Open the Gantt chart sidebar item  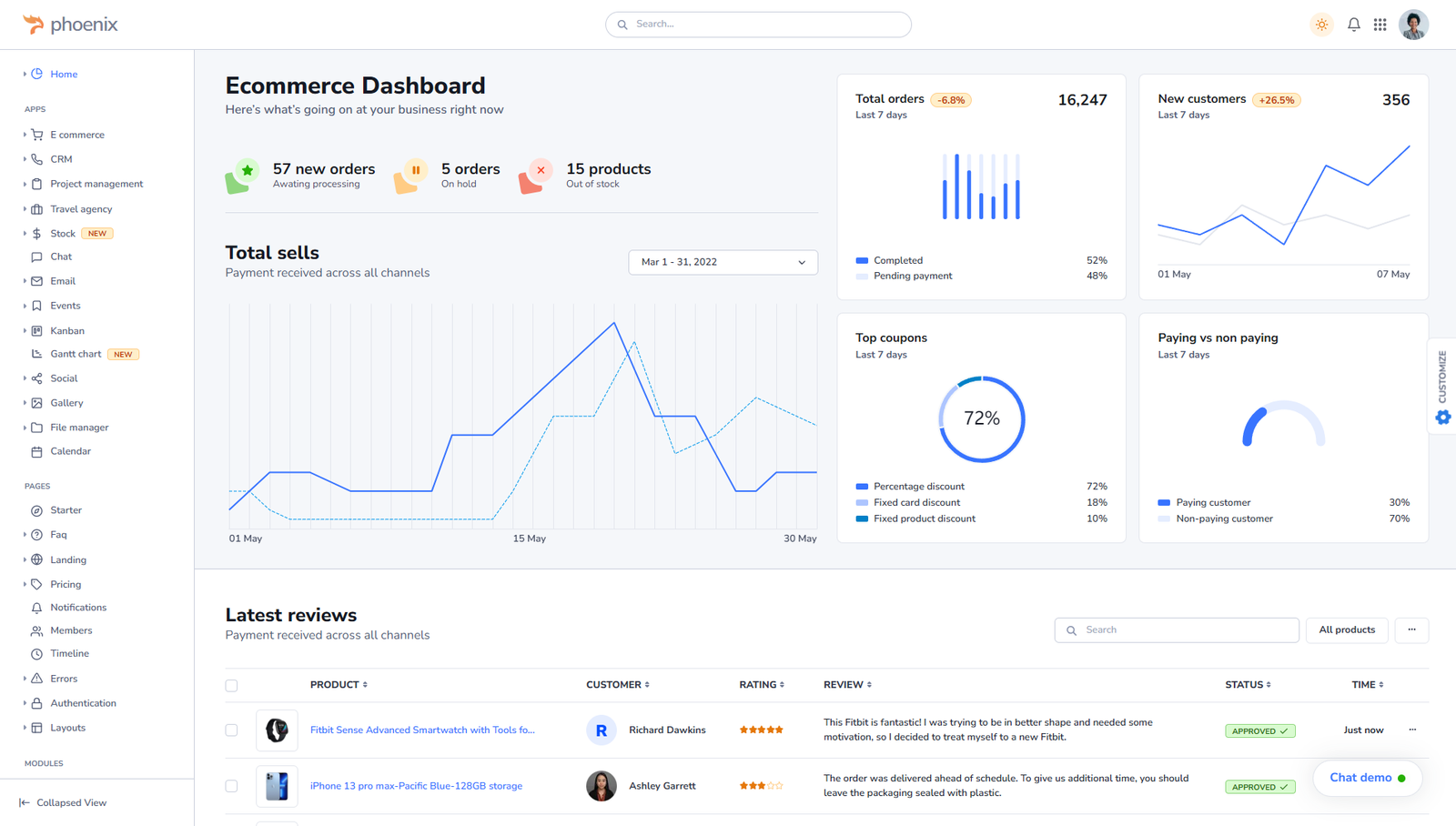76,354
